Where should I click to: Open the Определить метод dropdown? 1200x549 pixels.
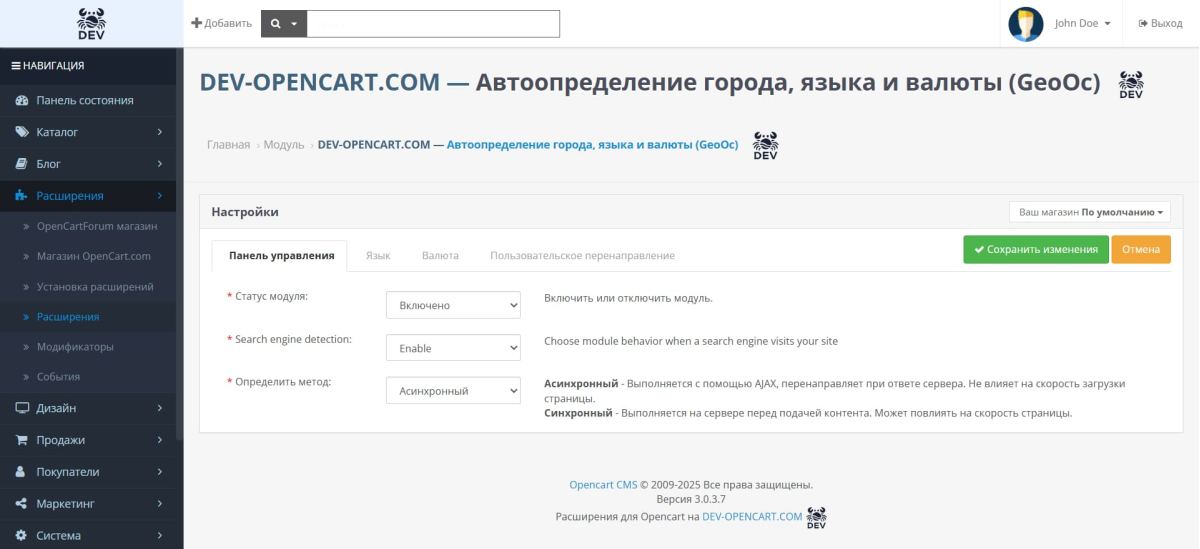453,391
